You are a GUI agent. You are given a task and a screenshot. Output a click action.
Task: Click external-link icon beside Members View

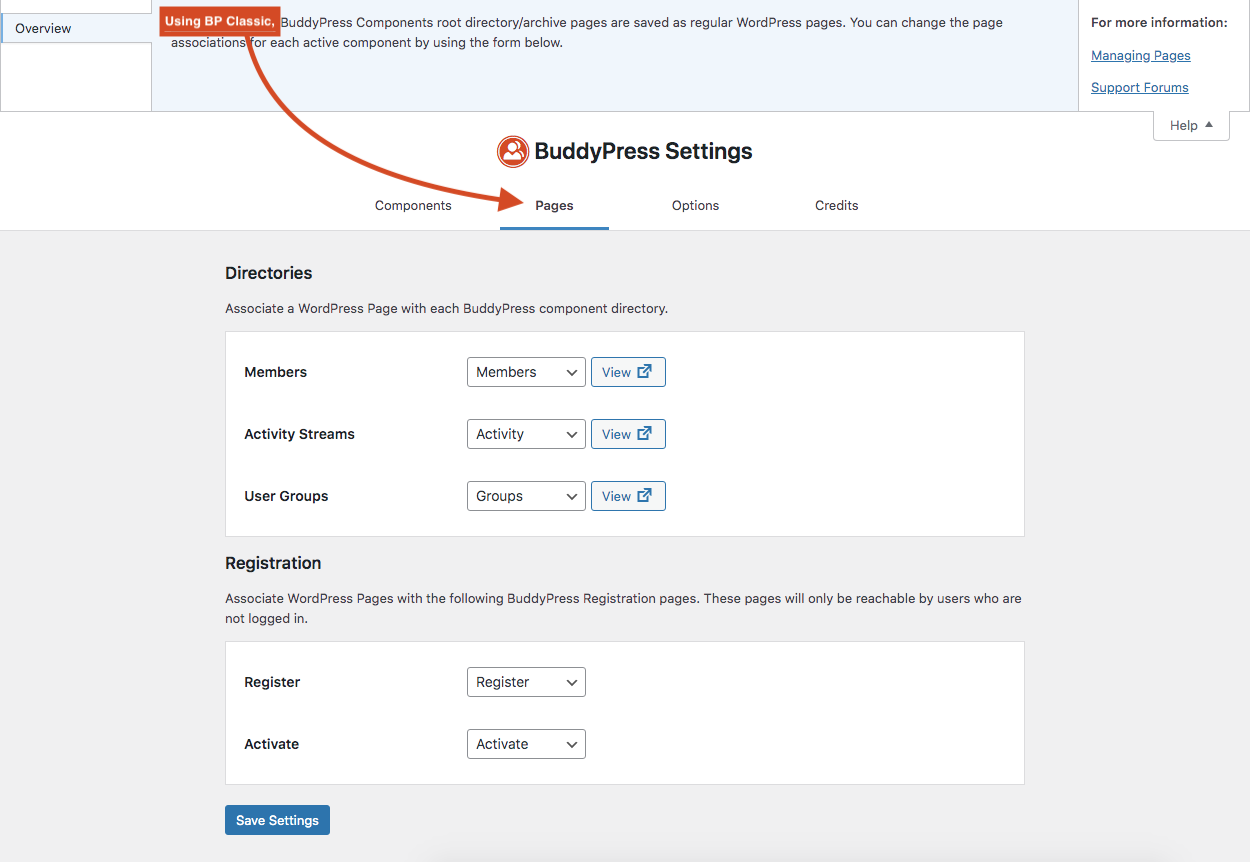pyautogui.click(x=645, y=372)
